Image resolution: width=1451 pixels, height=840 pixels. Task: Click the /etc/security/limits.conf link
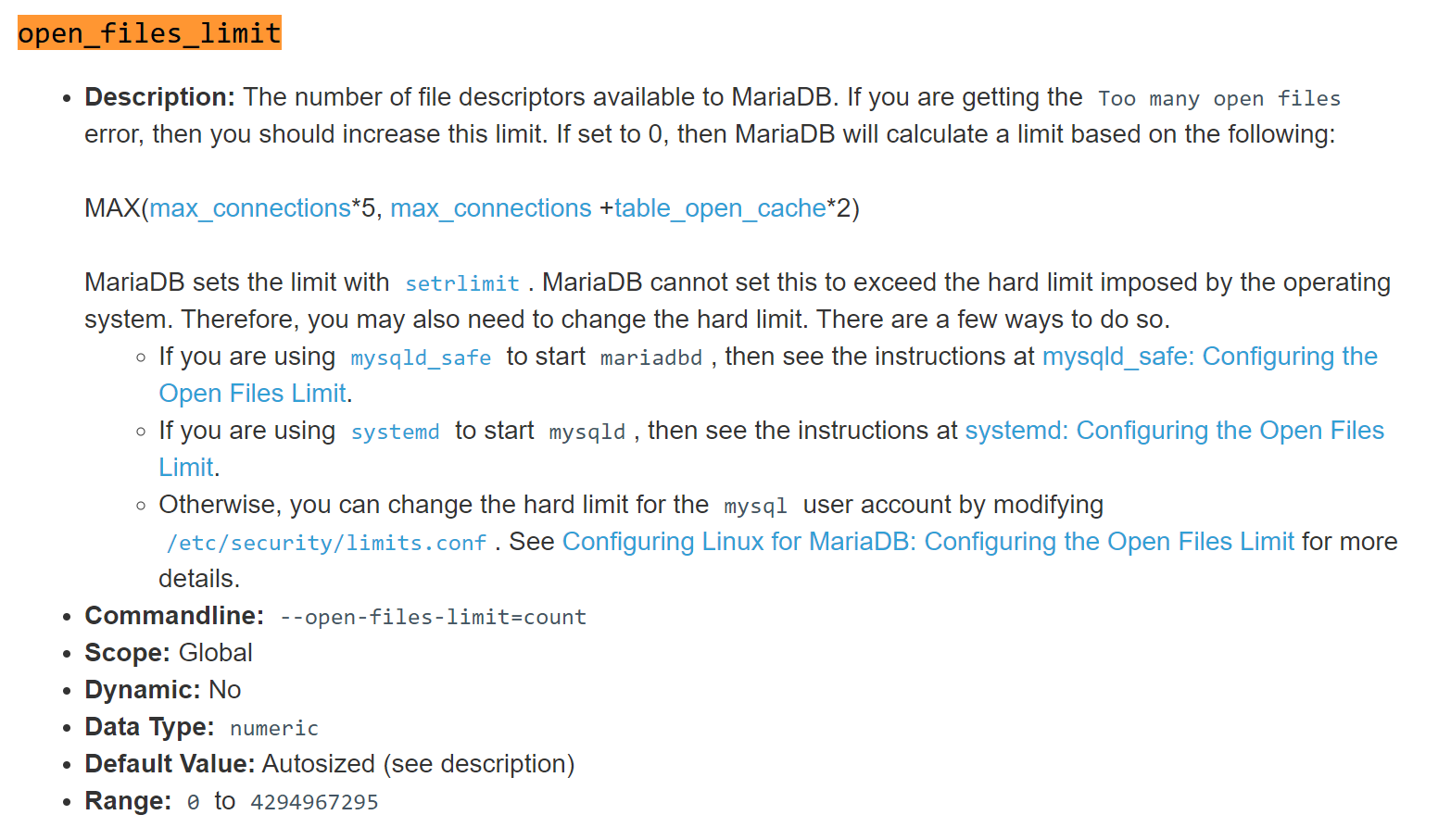326,543
